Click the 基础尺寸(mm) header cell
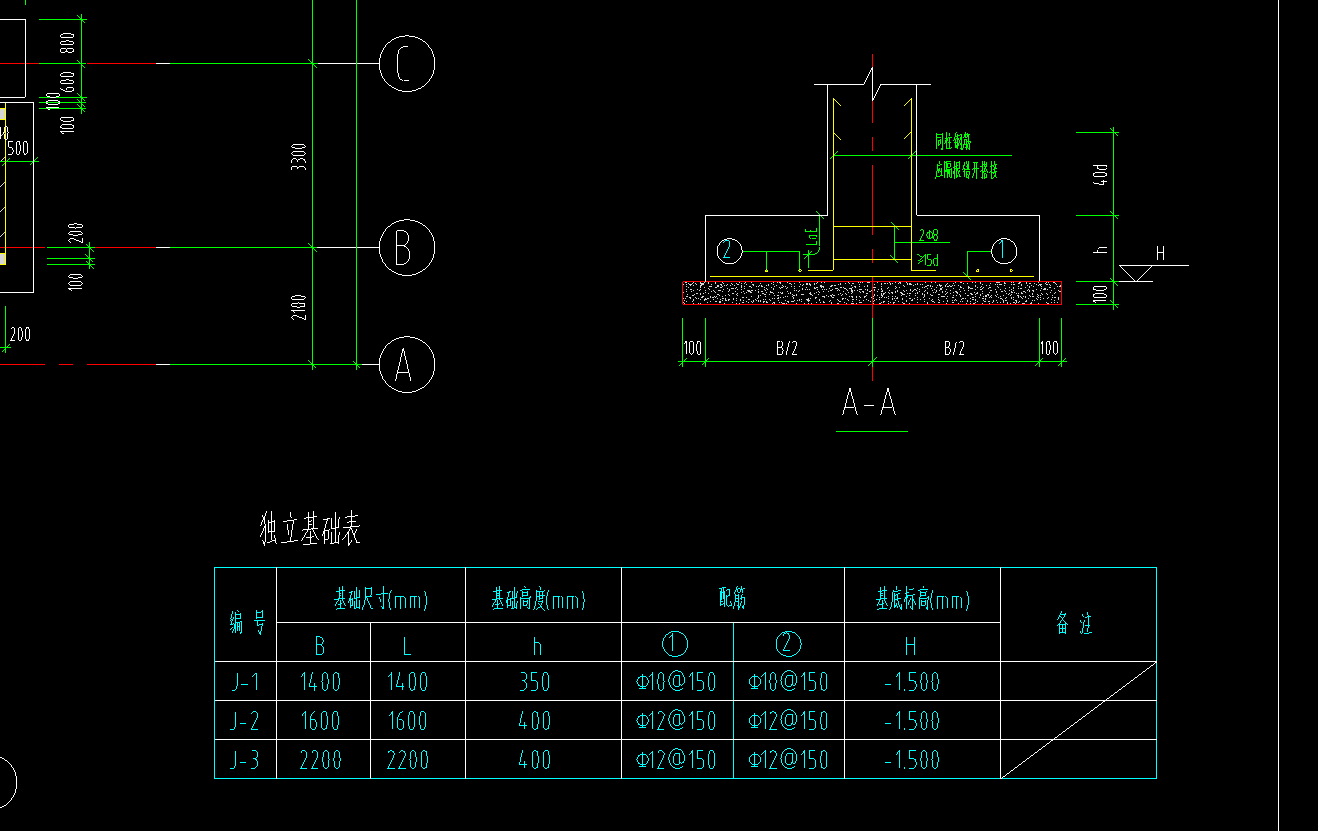Image resolution: width=1318 pixels, height=831 pixels. [381, 601]
